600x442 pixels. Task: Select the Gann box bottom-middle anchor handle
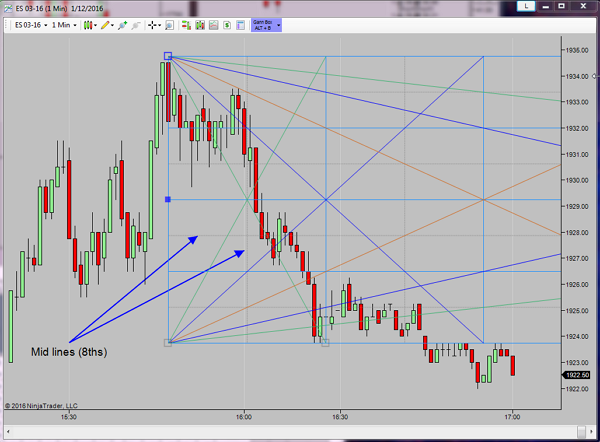(x=325, y=343)
